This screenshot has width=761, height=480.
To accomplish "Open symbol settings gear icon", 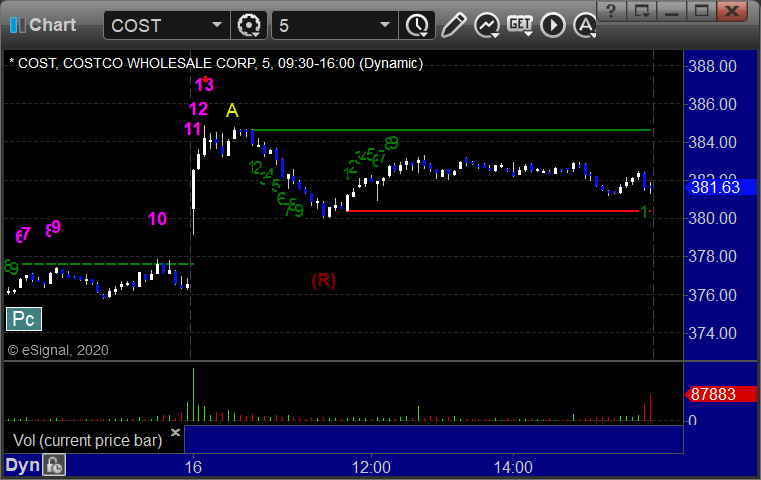I will point(249,25).
